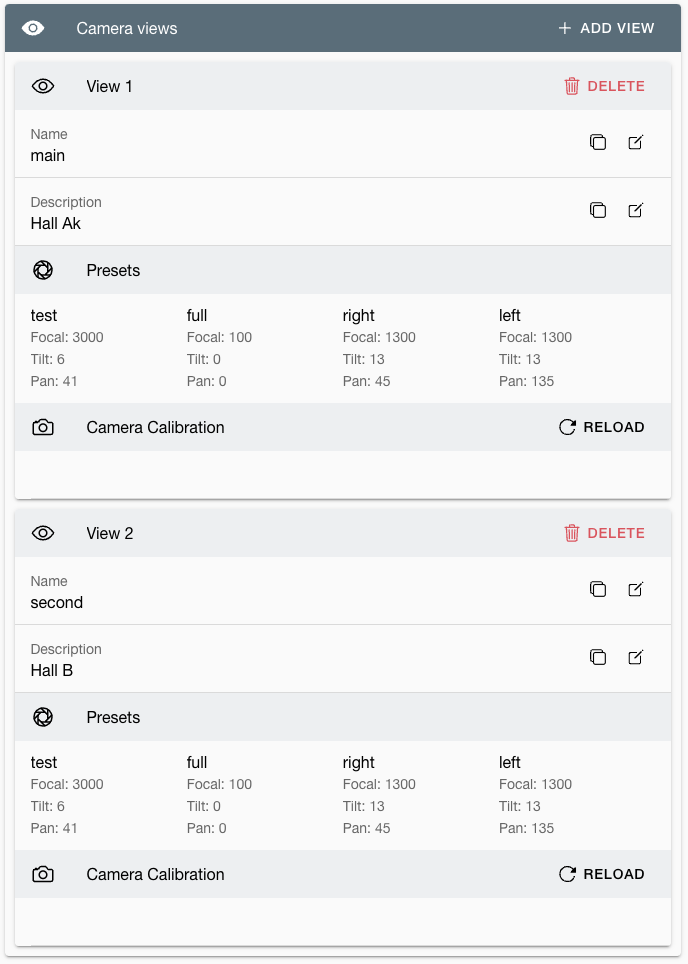This screenshot has width=688, height=964.
Task: Click the eye icon in Camera views header
Action: (x=33, y=28)
